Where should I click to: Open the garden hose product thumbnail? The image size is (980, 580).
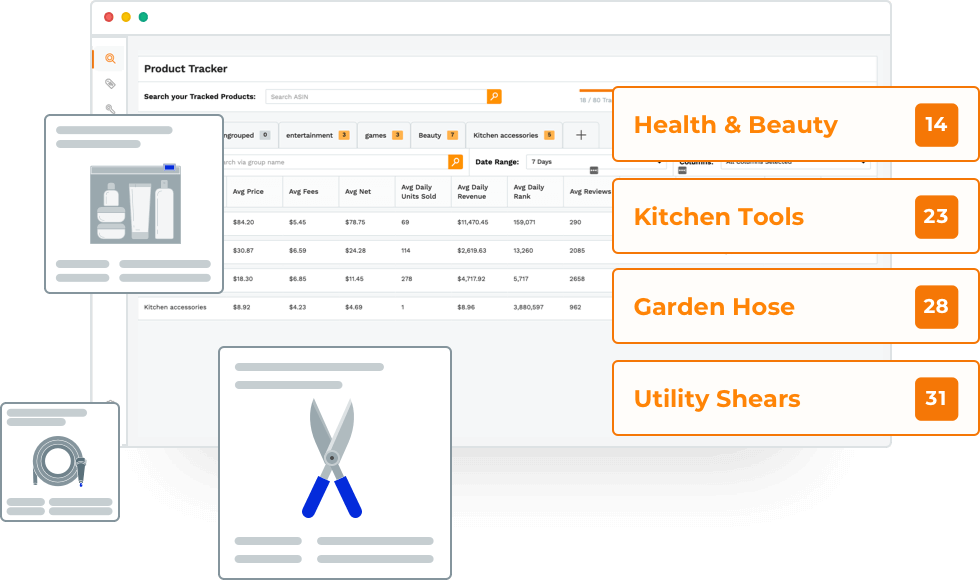(59, 461)
